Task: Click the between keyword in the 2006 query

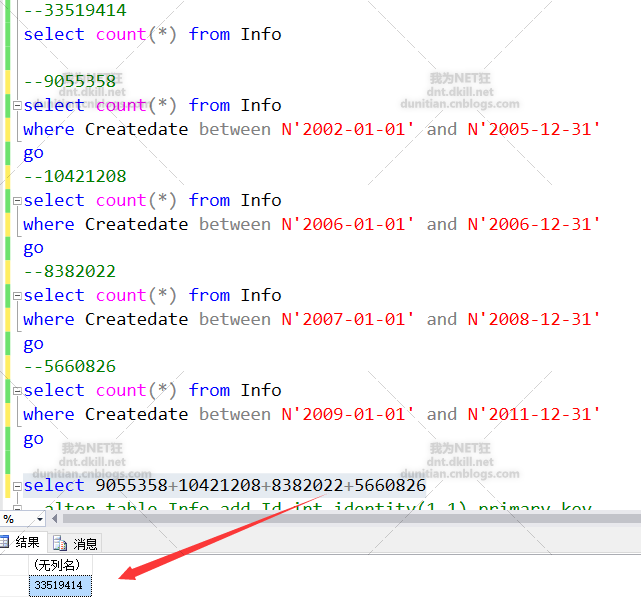Action: 235,224
